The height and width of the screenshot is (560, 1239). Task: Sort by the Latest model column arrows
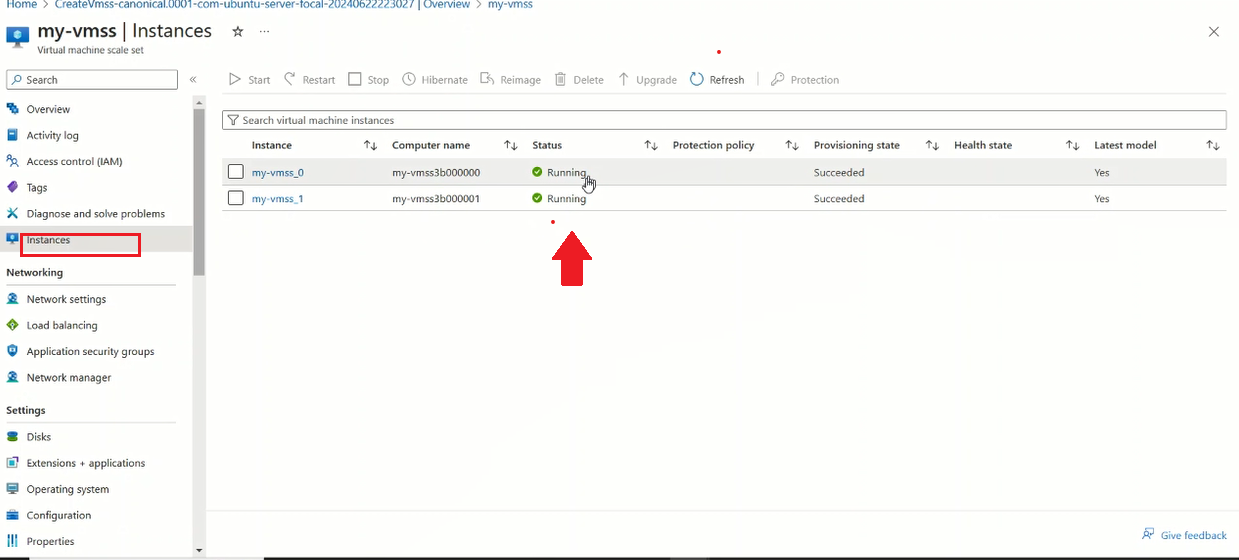(1213, 145)
